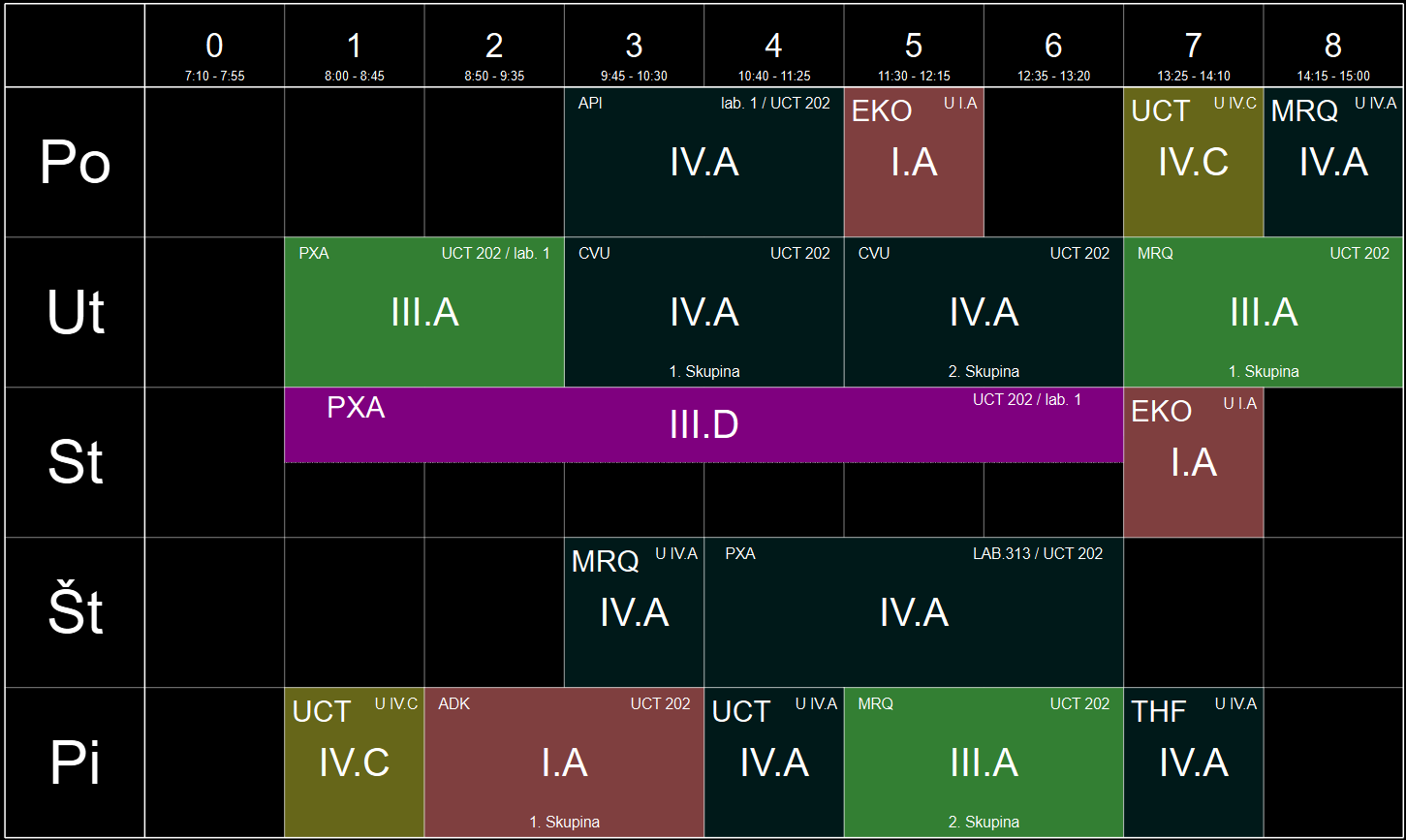
Task: Click Friday's UCT IV.C lesson cell
Action: coord(354,763)
